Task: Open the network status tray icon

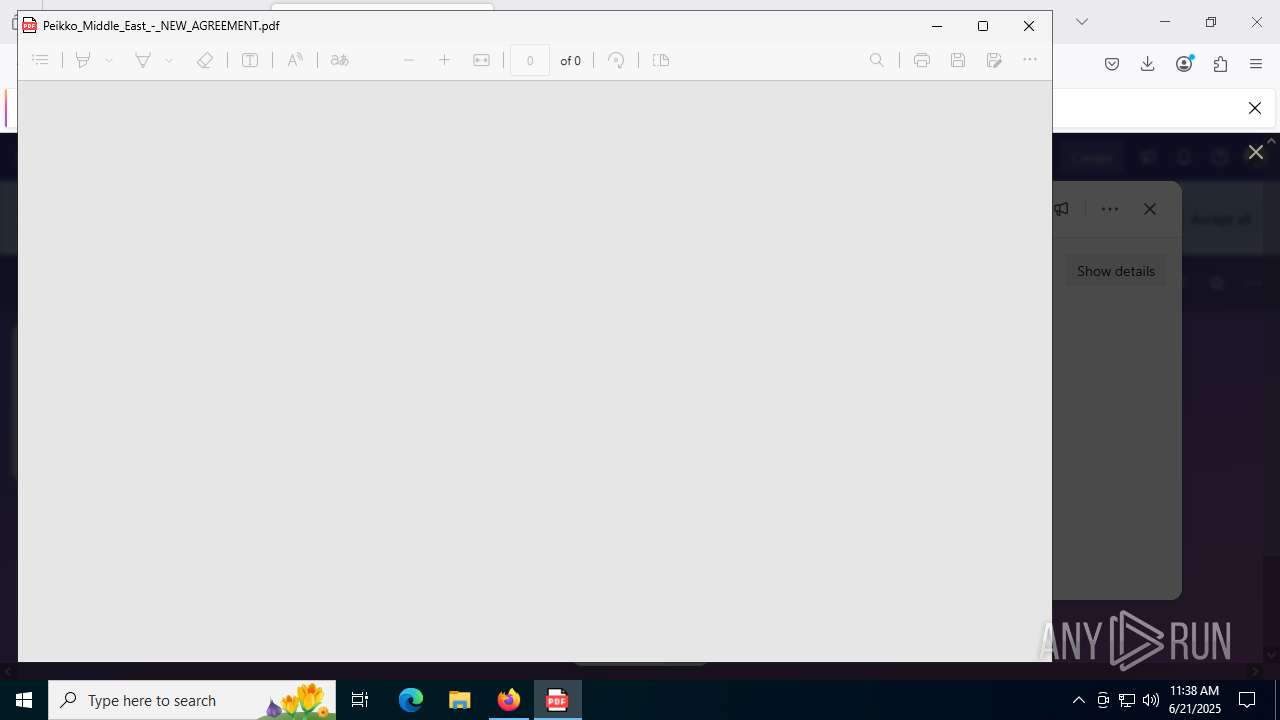Action: click(1127, 700)
